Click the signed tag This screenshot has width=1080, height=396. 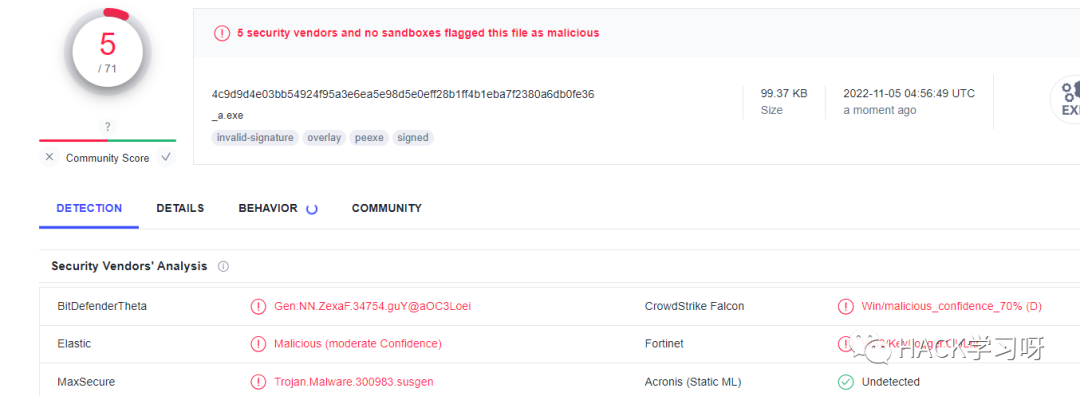[x=413, y=138]
